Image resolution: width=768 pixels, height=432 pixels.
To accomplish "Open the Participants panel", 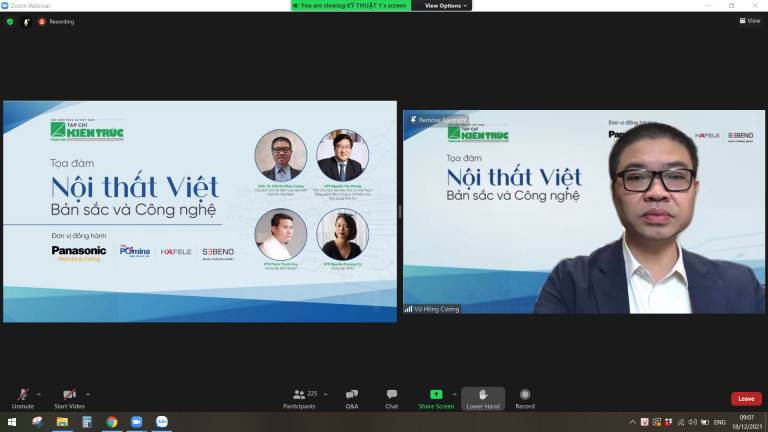I will pyautogui.click(x=299, y=397).
